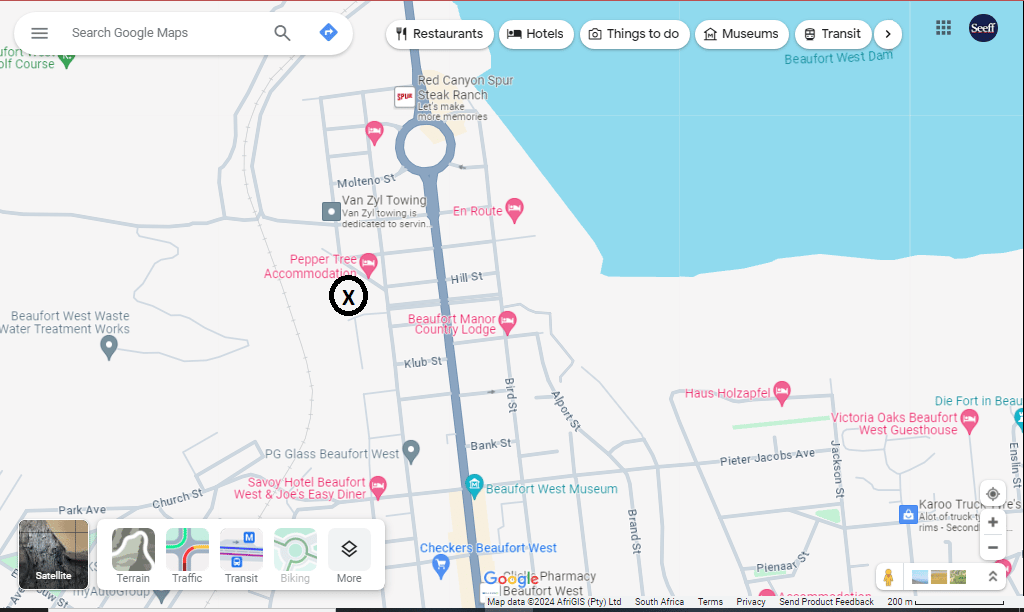The image size is (1024, 612).
Task: Click the golf course pin icon
Action: pos(66,61)
